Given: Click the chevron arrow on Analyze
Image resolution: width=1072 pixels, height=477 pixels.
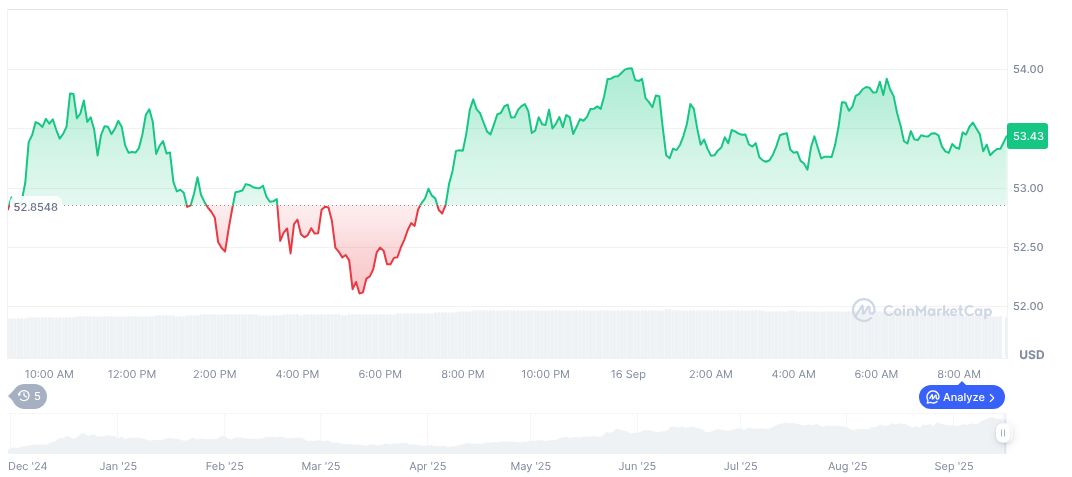Looking at the screenshot, I should pyautogui.click(x=992, y=397).
